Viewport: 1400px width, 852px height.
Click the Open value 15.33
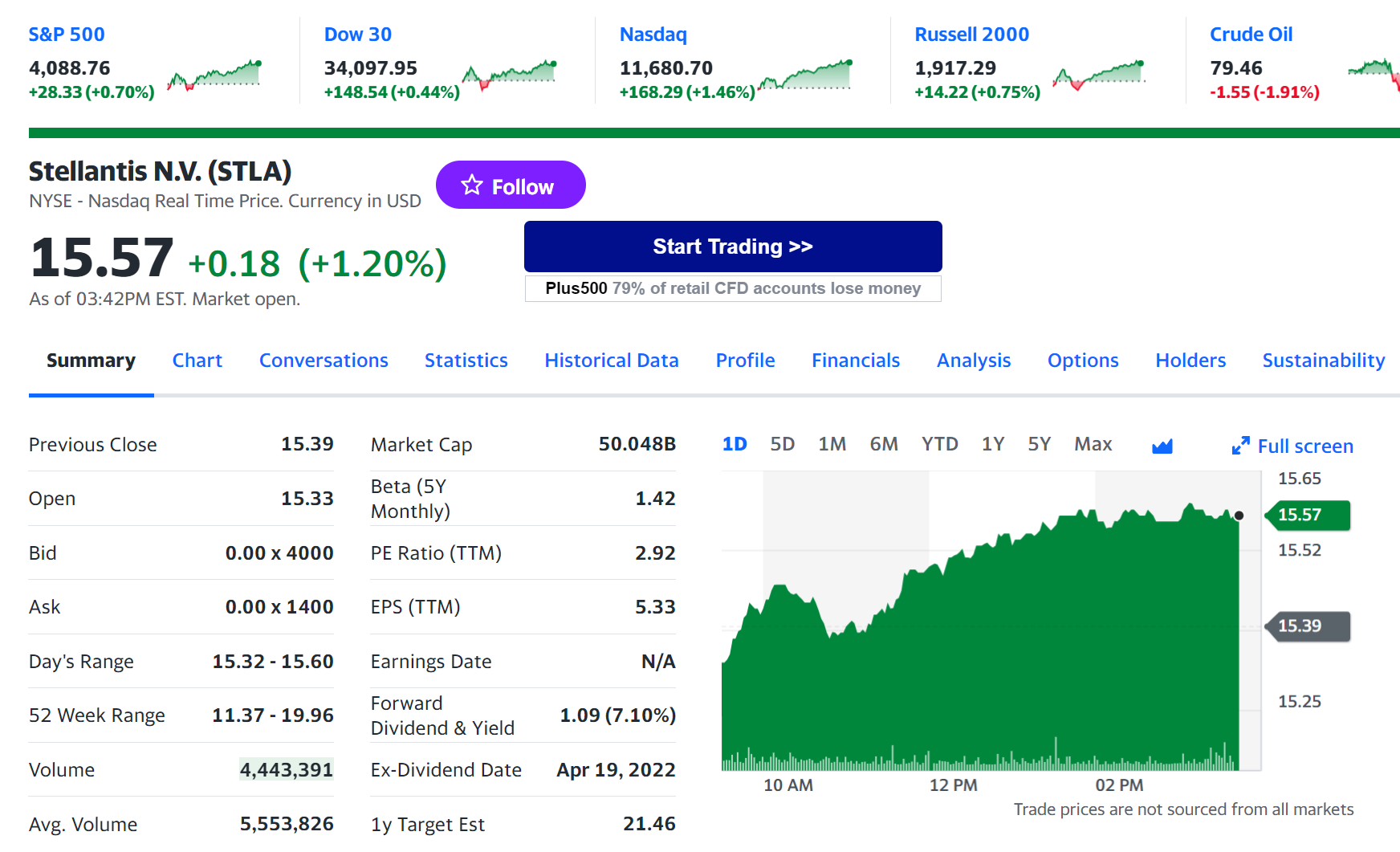pyautogui.click(x=307, y=499)
